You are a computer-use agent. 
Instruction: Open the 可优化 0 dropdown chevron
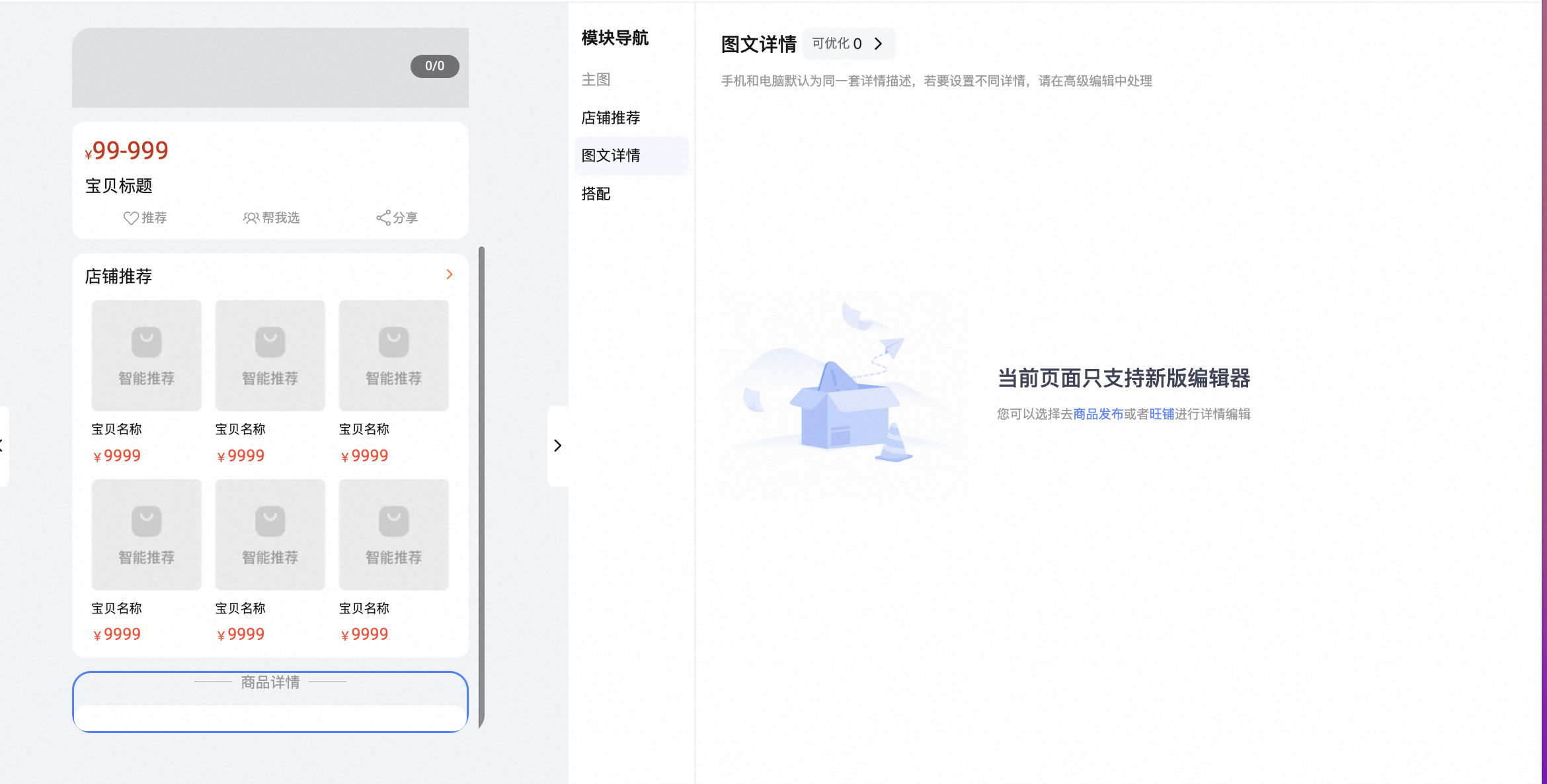point(879,44)
